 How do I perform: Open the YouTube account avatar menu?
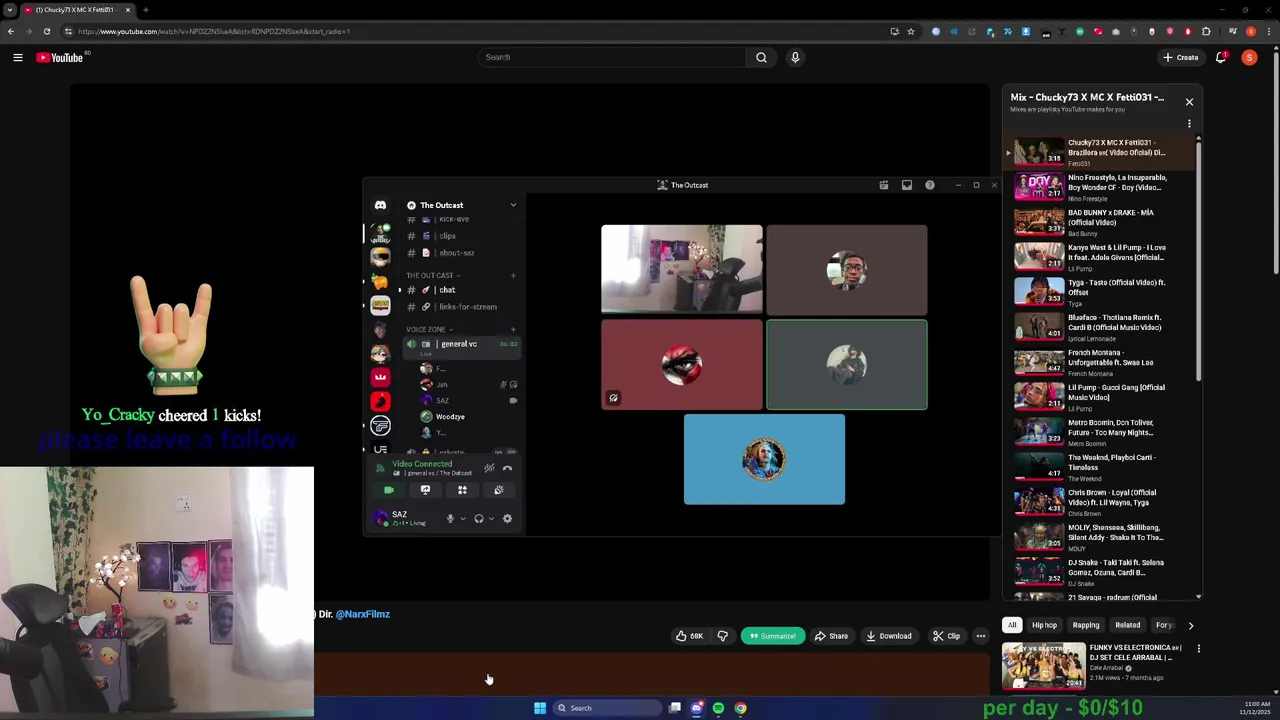tap(1249, 57)
